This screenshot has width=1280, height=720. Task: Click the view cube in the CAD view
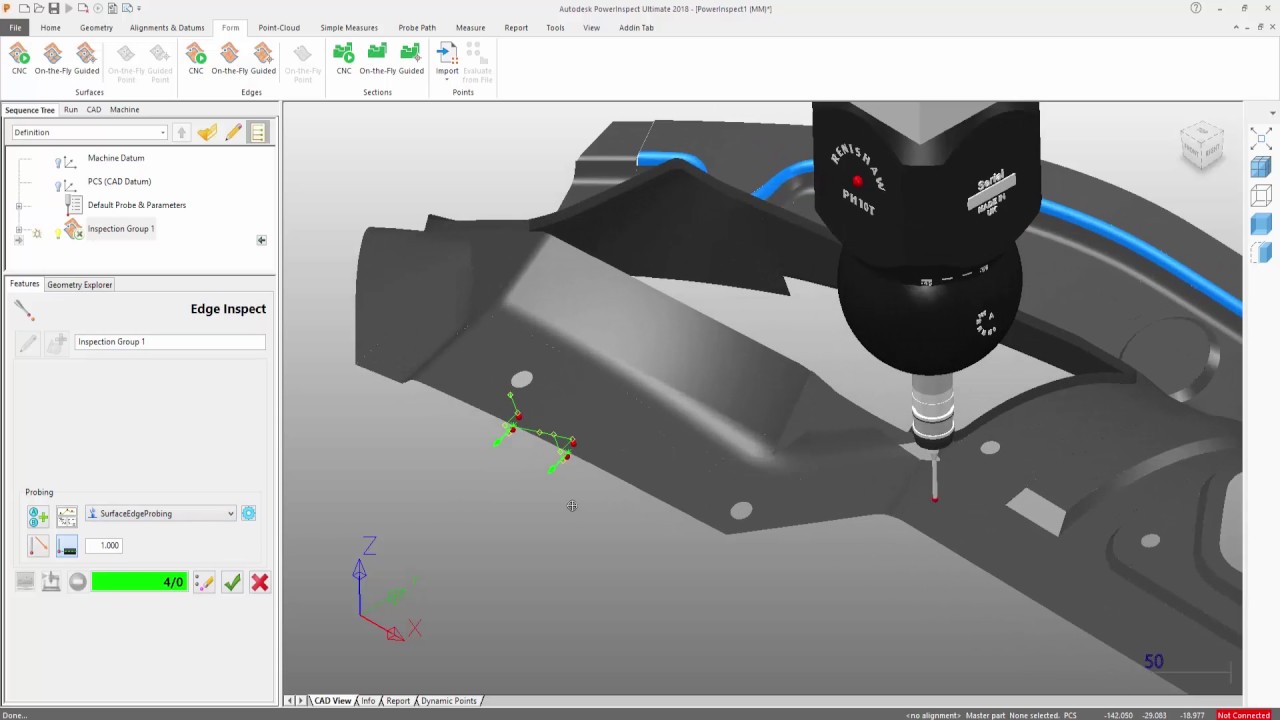[x=1202, y=145]
